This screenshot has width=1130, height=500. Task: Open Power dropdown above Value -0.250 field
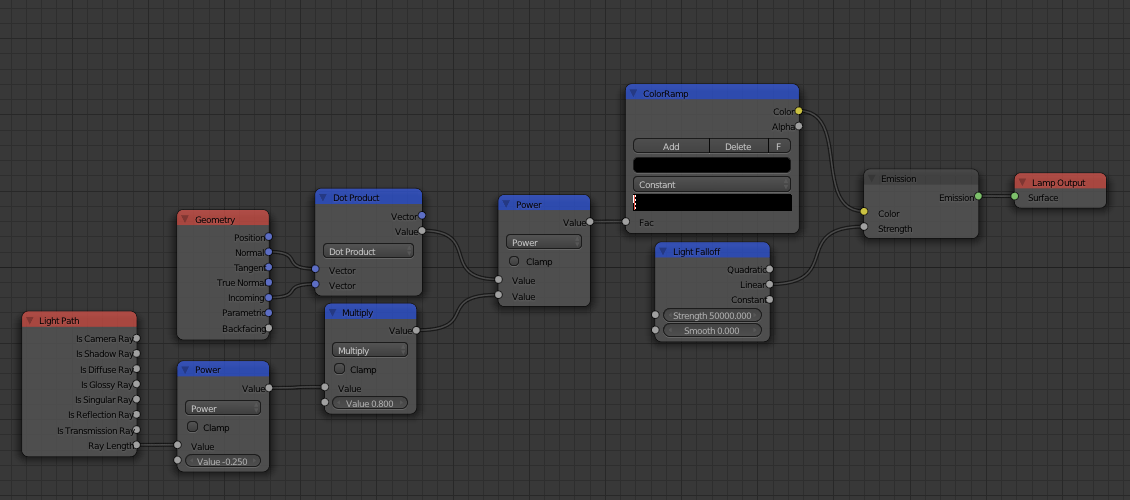223,409
